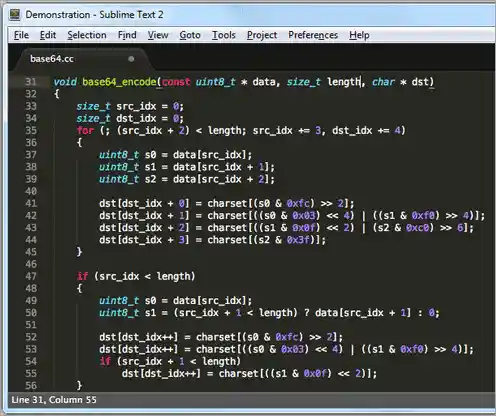Viewport: 496px width, 416px height.
Task: Open the File menu
Action: point(21,35)
